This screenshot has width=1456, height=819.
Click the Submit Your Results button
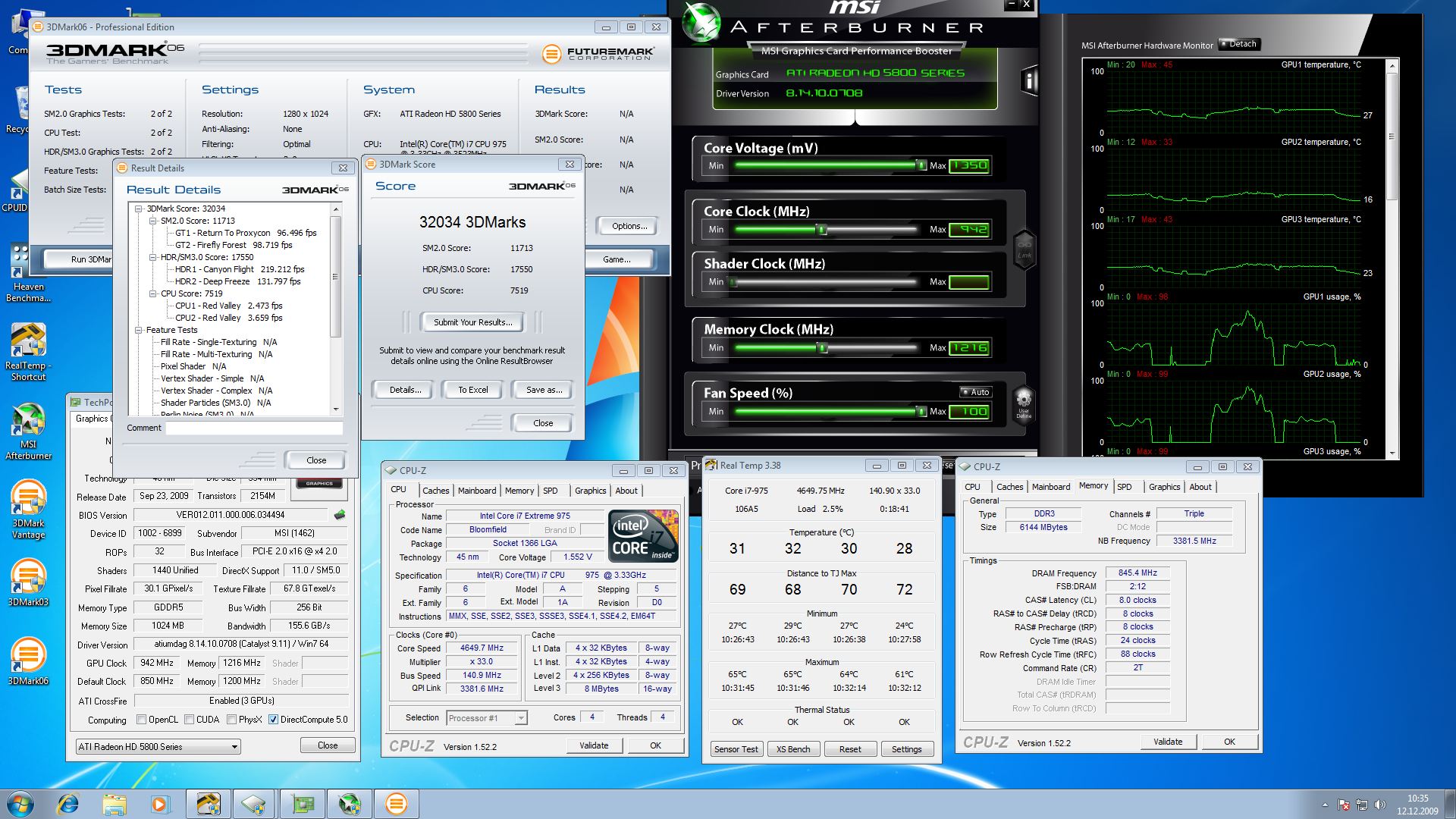click(x=472, y=322)
